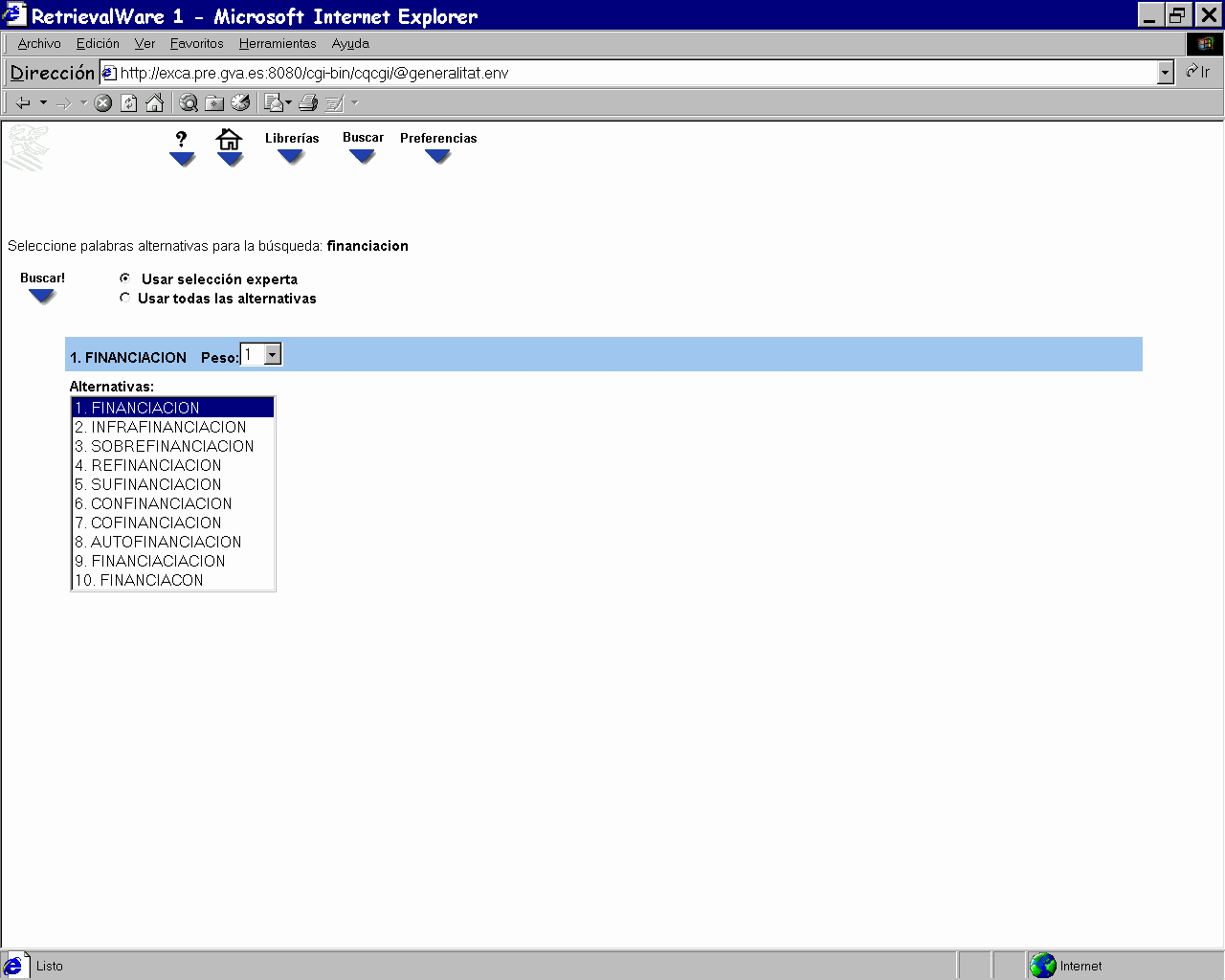1225x980 pixels.
Task: Open the History toolbar icon
Action: click(x=241, y=103)
